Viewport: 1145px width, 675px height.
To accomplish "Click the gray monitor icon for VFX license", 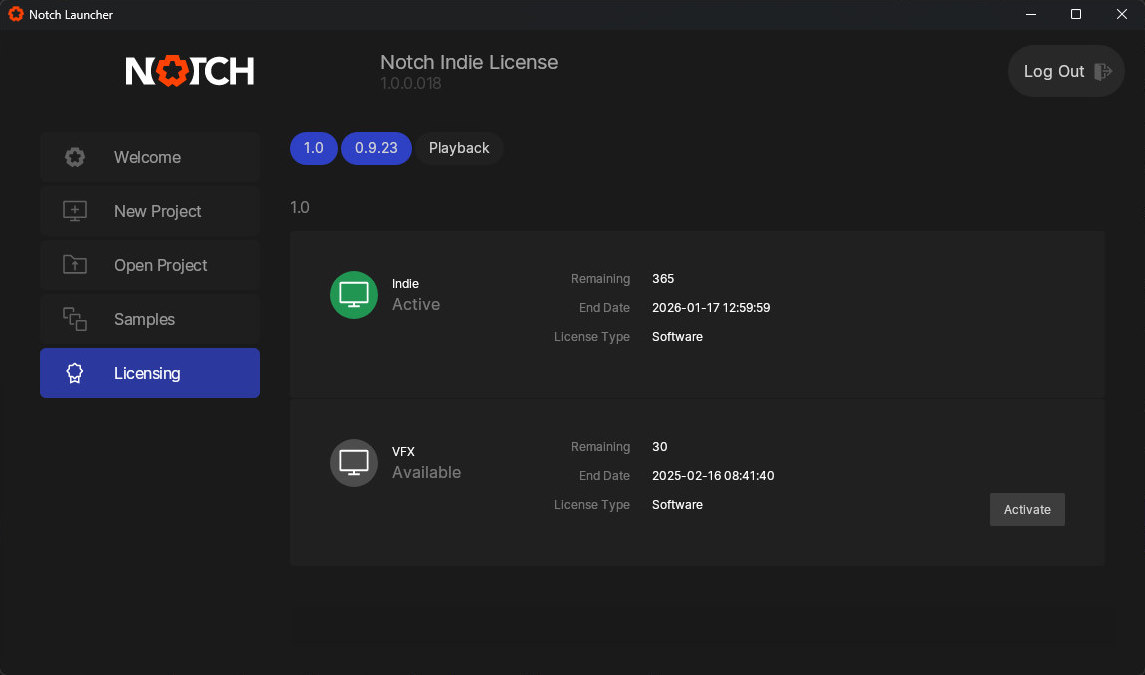I will coord(353,463).
